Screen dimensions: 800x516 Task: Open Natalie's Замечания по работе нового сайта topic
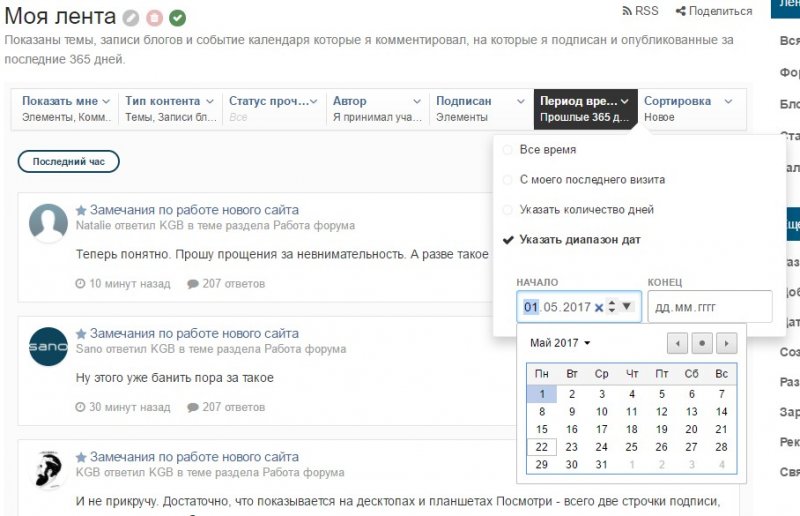(x=194, y=210)
